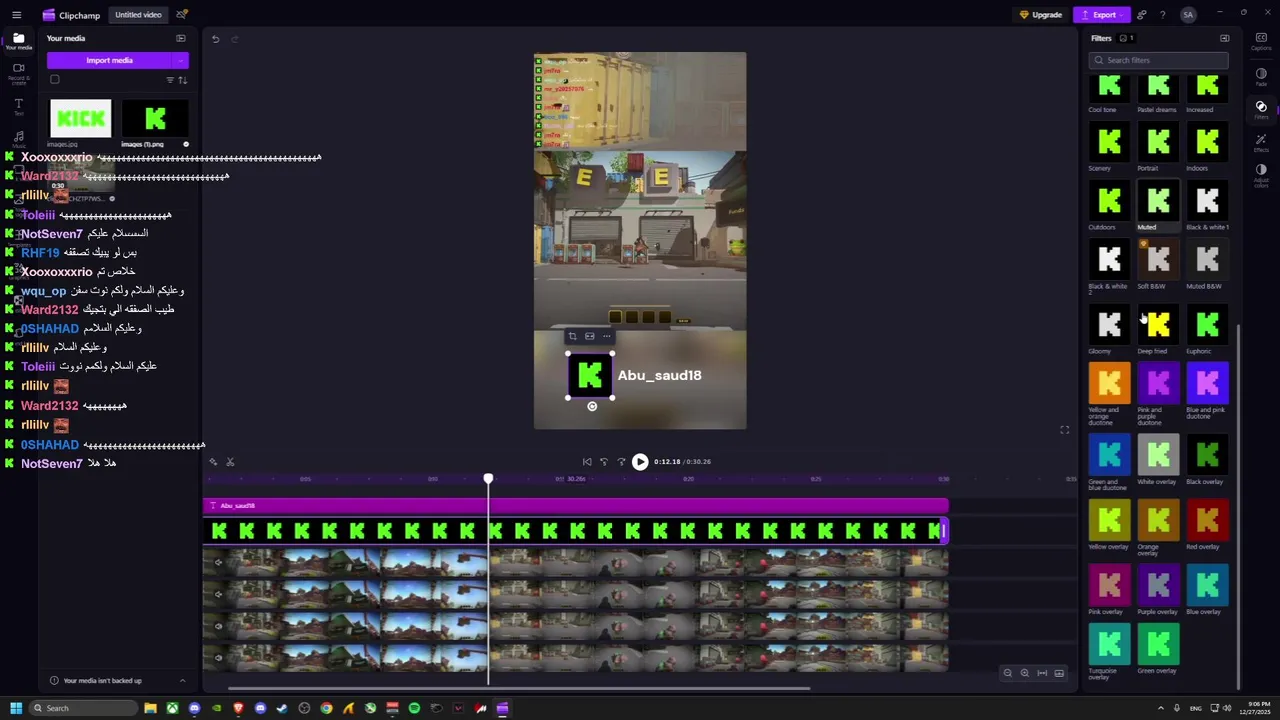Apply the Red overlay filter
Viewport: 1280px width, 720px height.
[1207, 520]
